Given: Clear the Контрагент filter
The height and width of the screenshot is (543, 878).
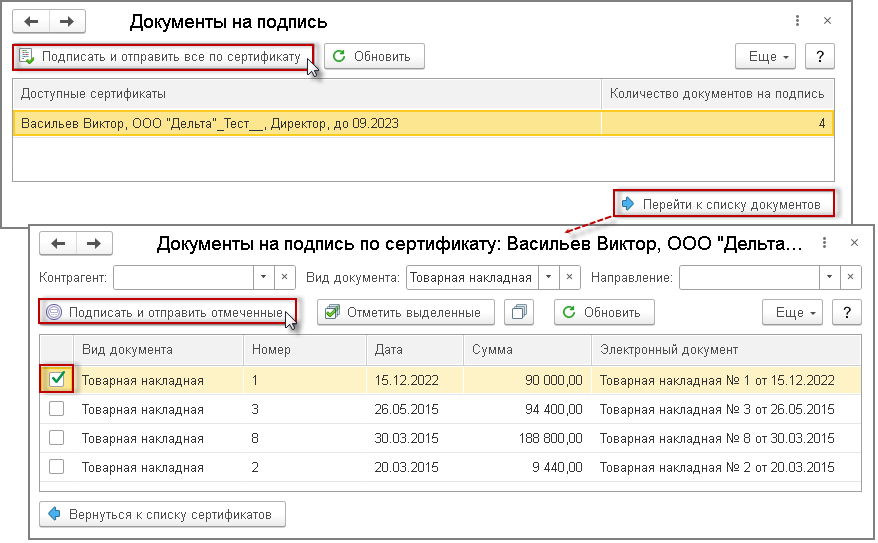Looking at the screenshot, I should [284, 278].
